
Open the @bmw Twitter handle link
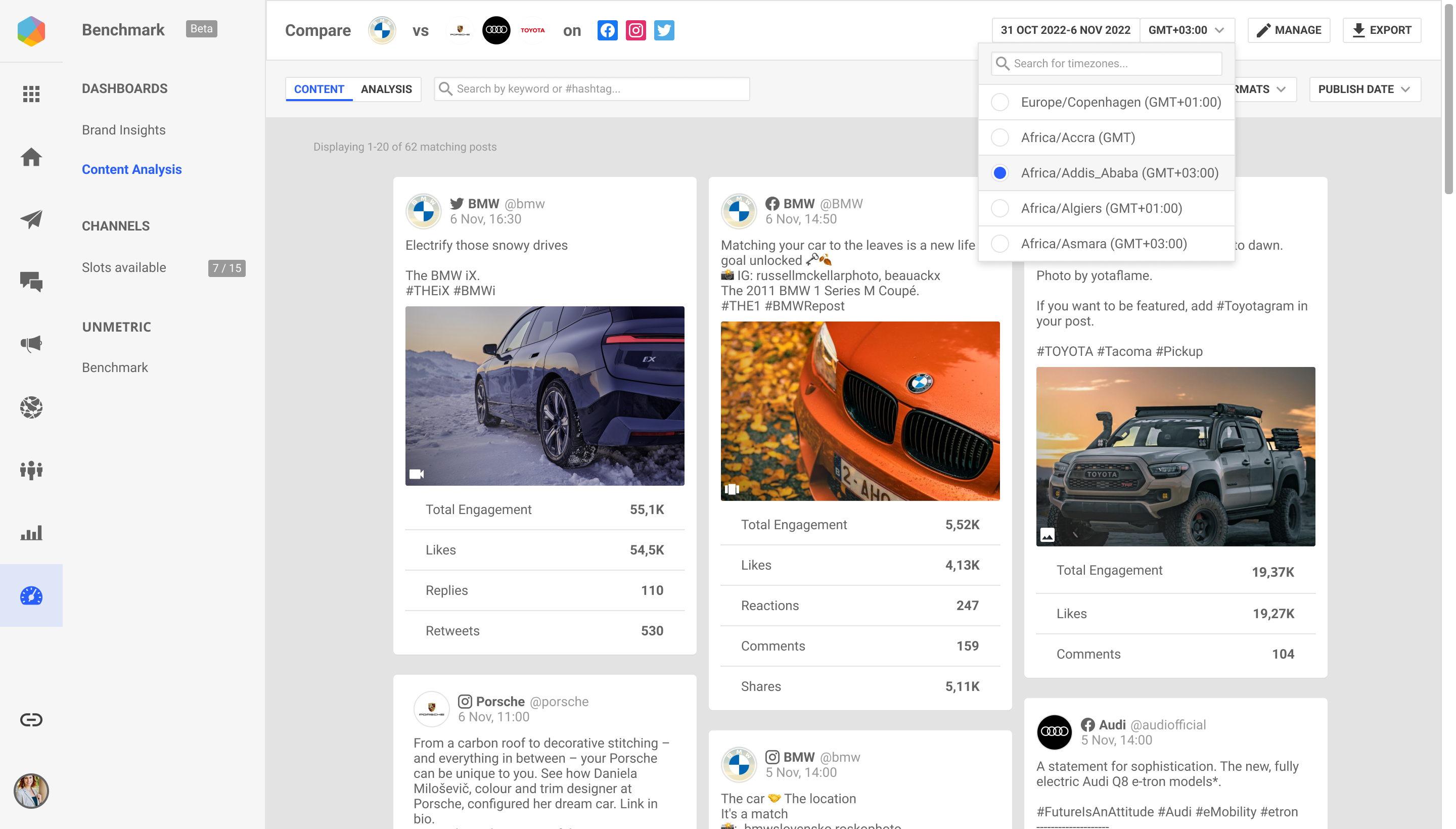coord(525,204)
